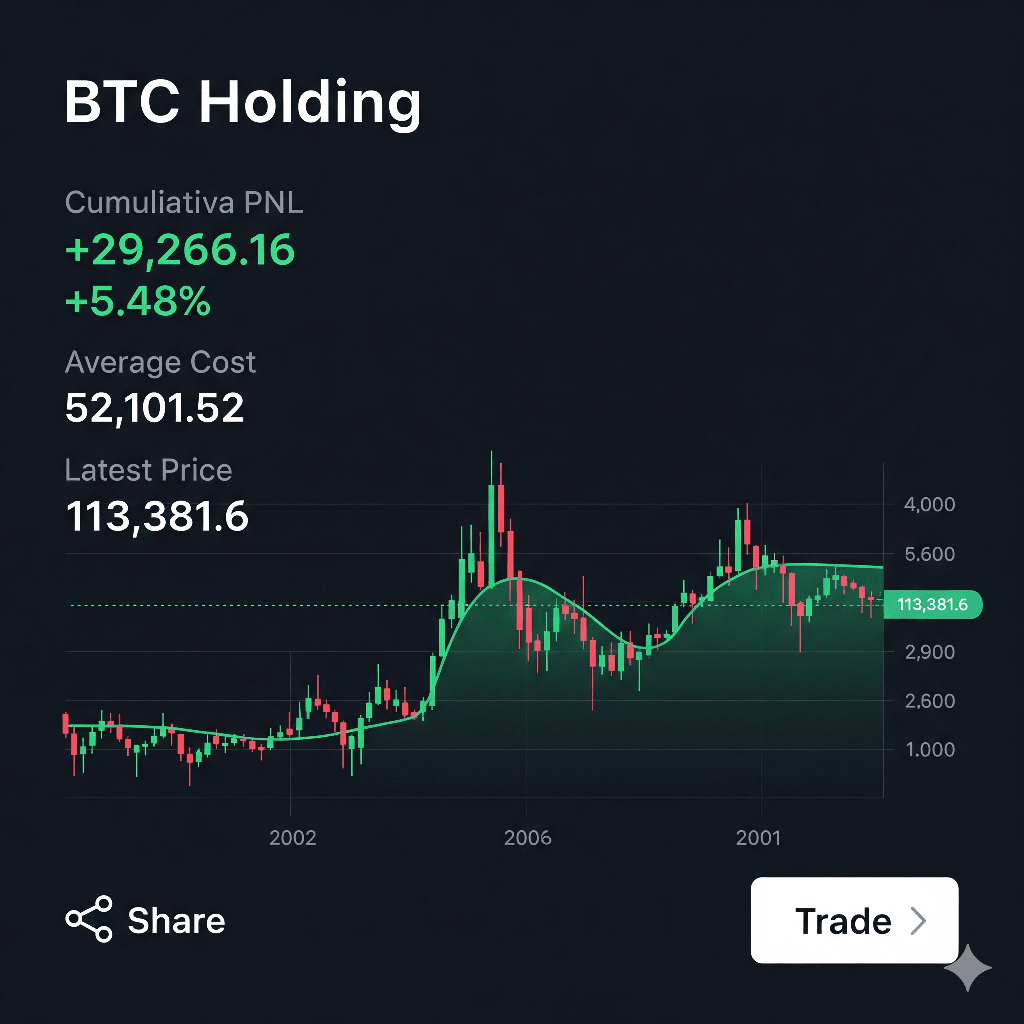1024x1024 pixels.
Task: Click the chevron arrow inside Trade
Action: pos(919,921)
